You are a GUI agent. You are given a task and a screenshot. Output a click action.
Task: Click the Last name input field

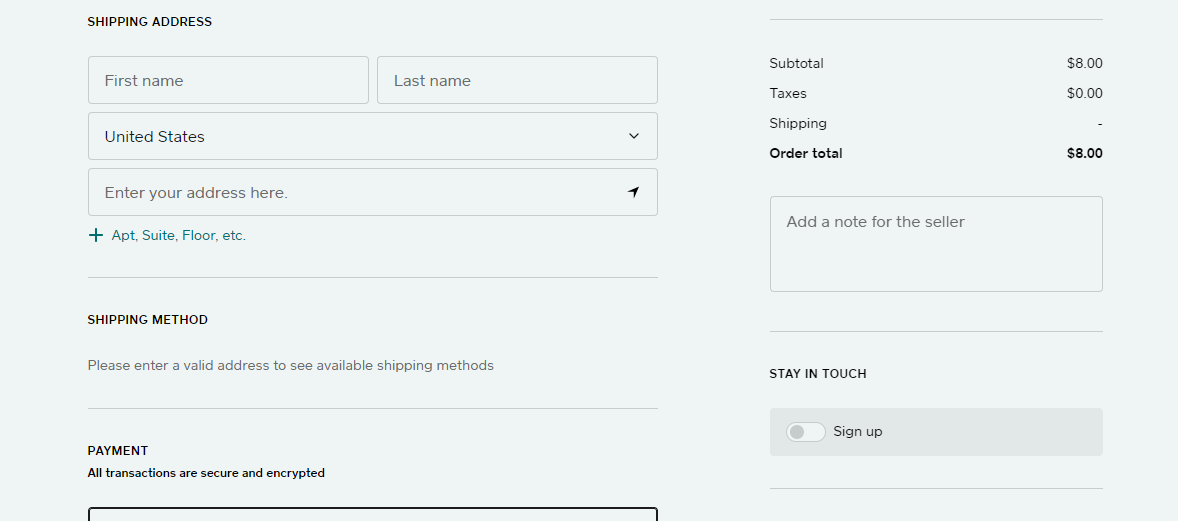(x=517, y=80)
